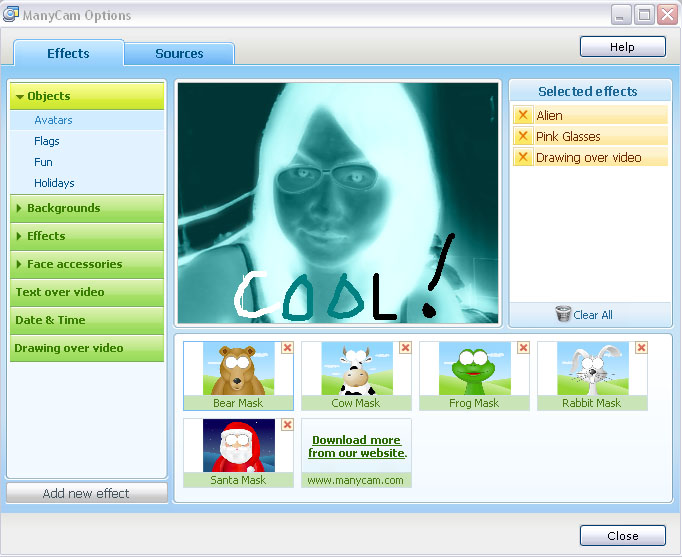Select Holidays under Objects
Screen dimensions: 682x557
pyautogui.click(x=87, y=183)
